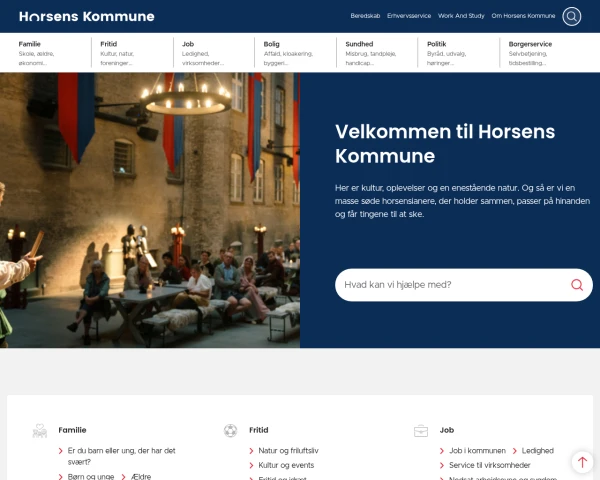Viewport: 600px width, 480px height.
Task: Open the Job section heading
Action: pos(447,430)
